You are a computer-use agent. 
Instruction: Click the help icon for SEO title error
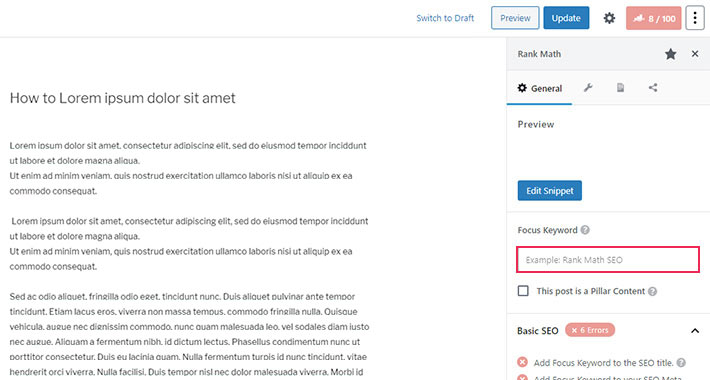point(681,363)
